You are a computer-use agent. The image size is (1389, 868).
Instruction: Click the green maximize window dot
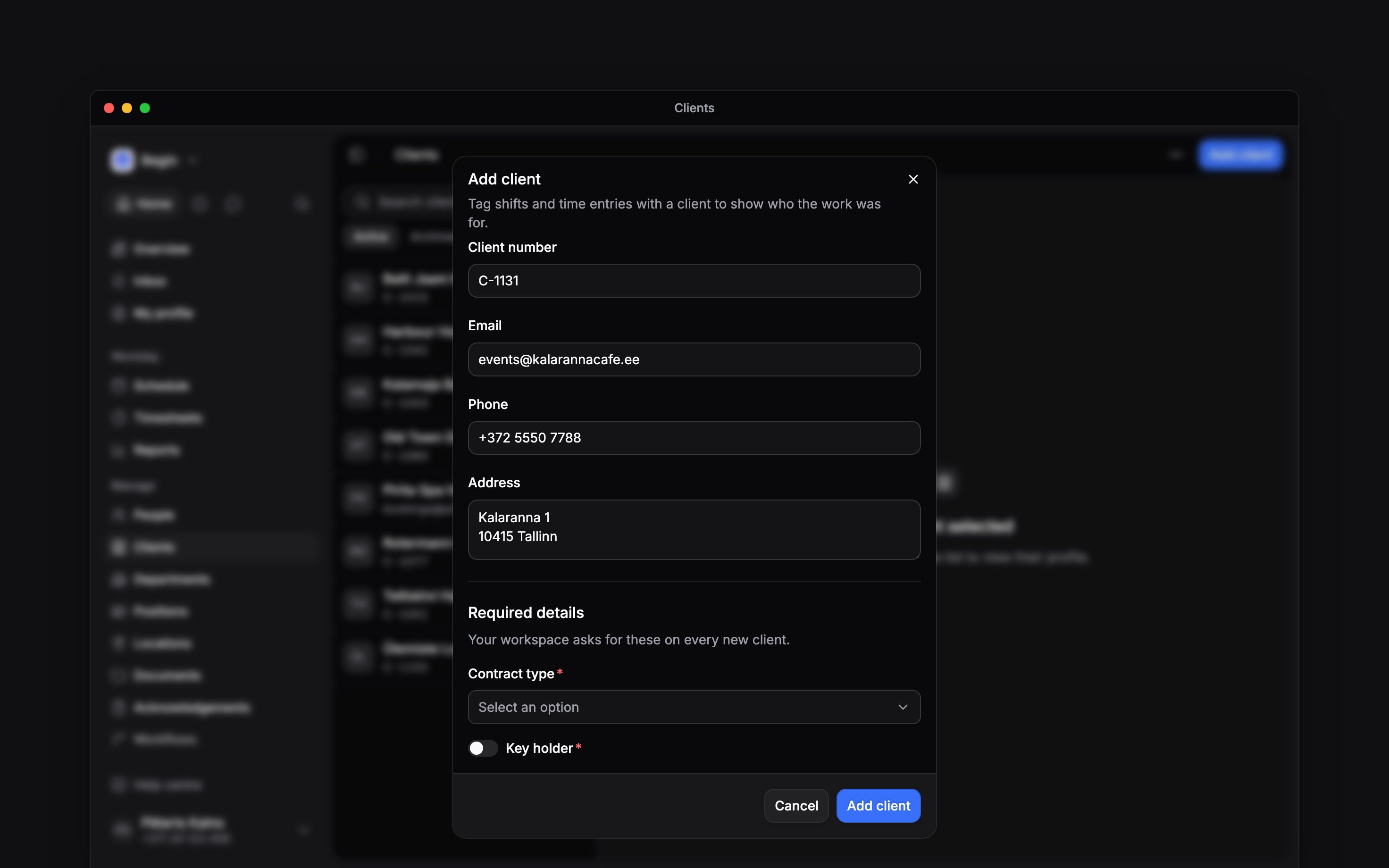[145, 108]
